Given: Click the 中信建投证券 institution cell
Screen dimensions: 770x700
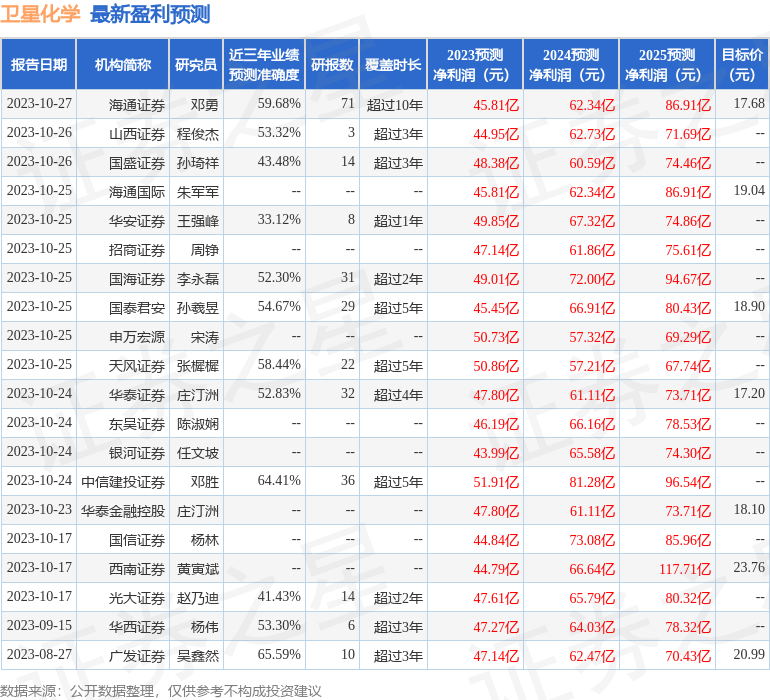Looking at the screenshot, I should [123, 481].
